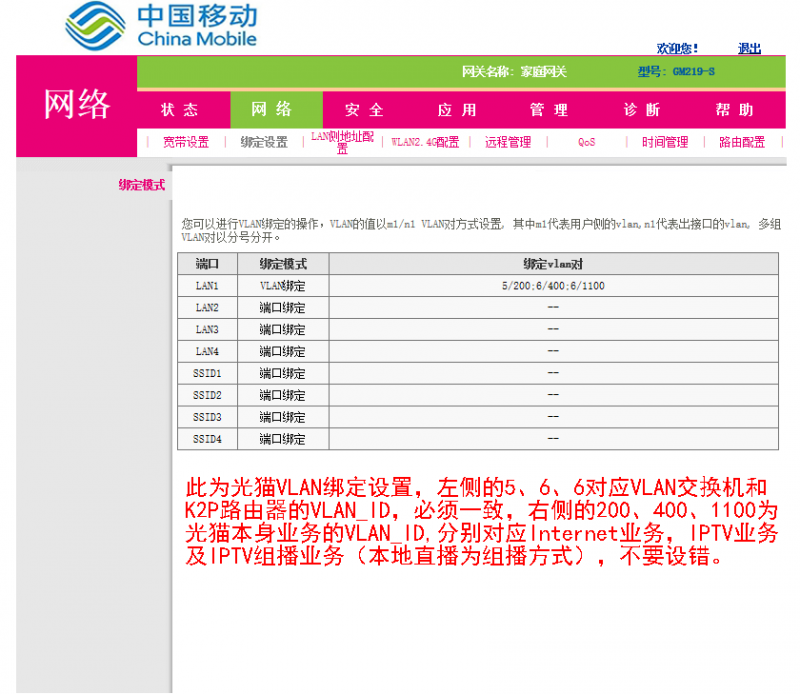Open the 状态 main tab
The height and width of the screenshot is (694, 800).
pos(180,110)
